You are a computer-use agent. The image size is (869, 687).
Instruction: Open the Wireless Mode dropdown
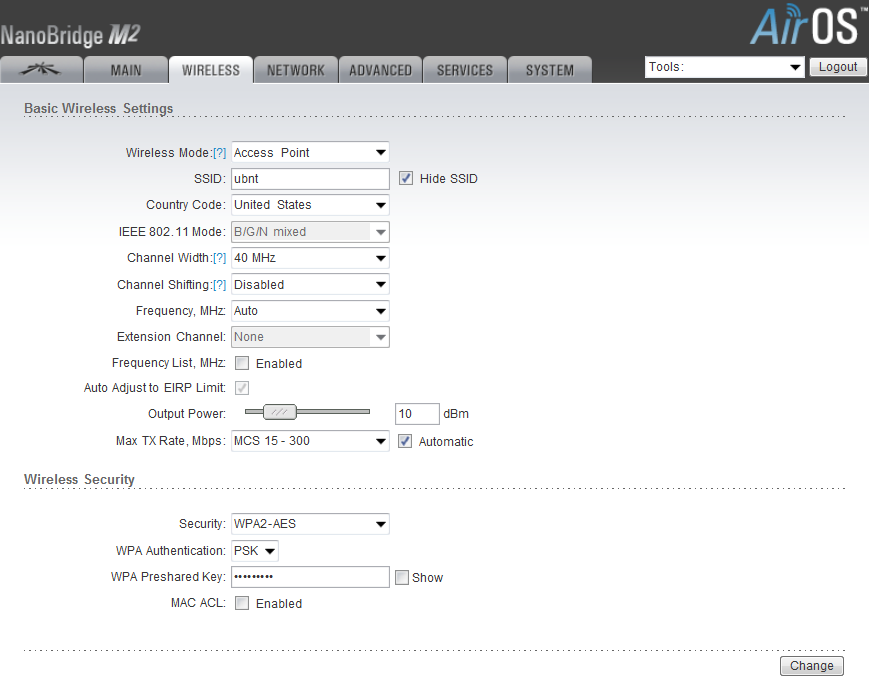[x=310, y=153]
